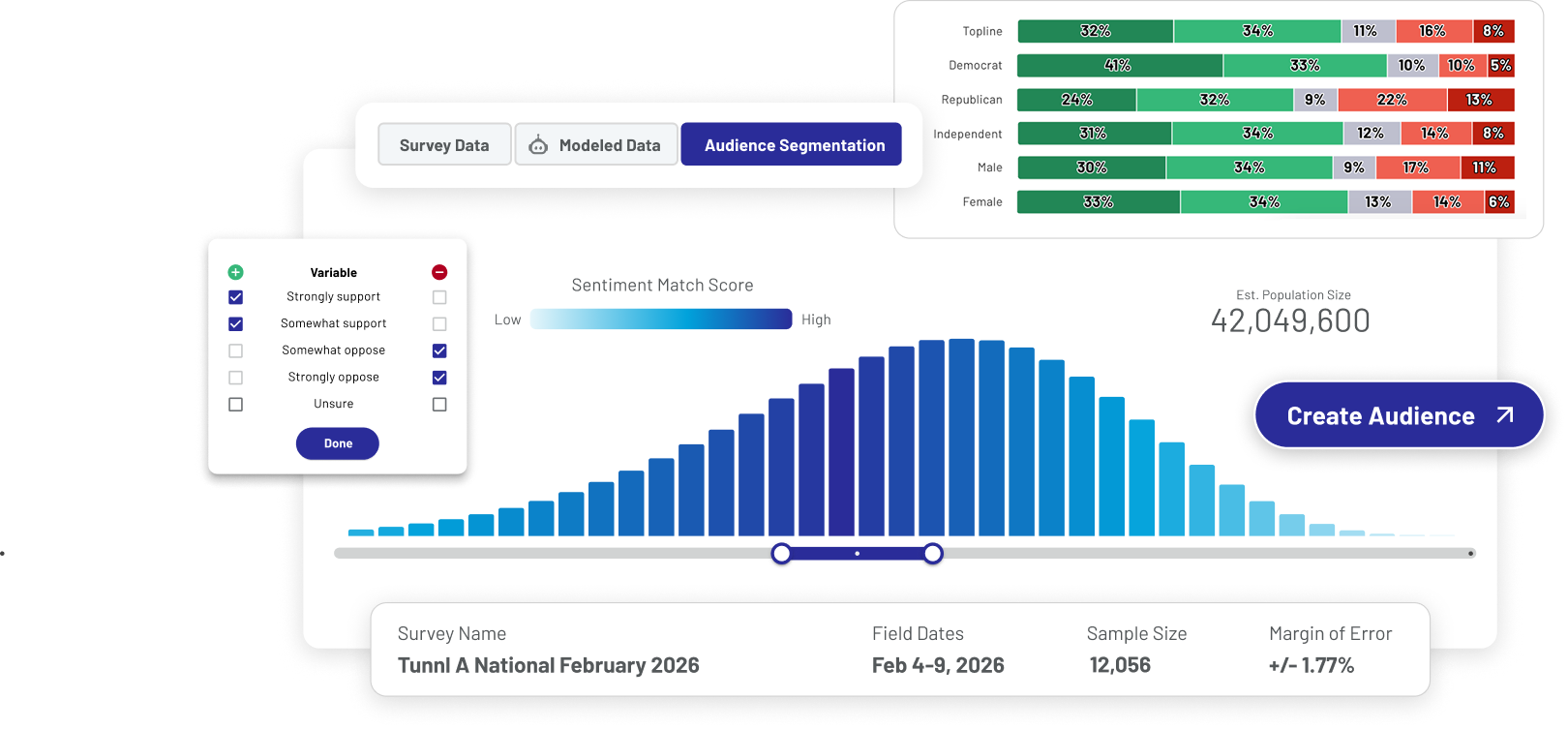This screenshot has height=730, width=1568.
Task: Click the Sentiment Match Score gradient bar
Action: [x=661, y=319]
